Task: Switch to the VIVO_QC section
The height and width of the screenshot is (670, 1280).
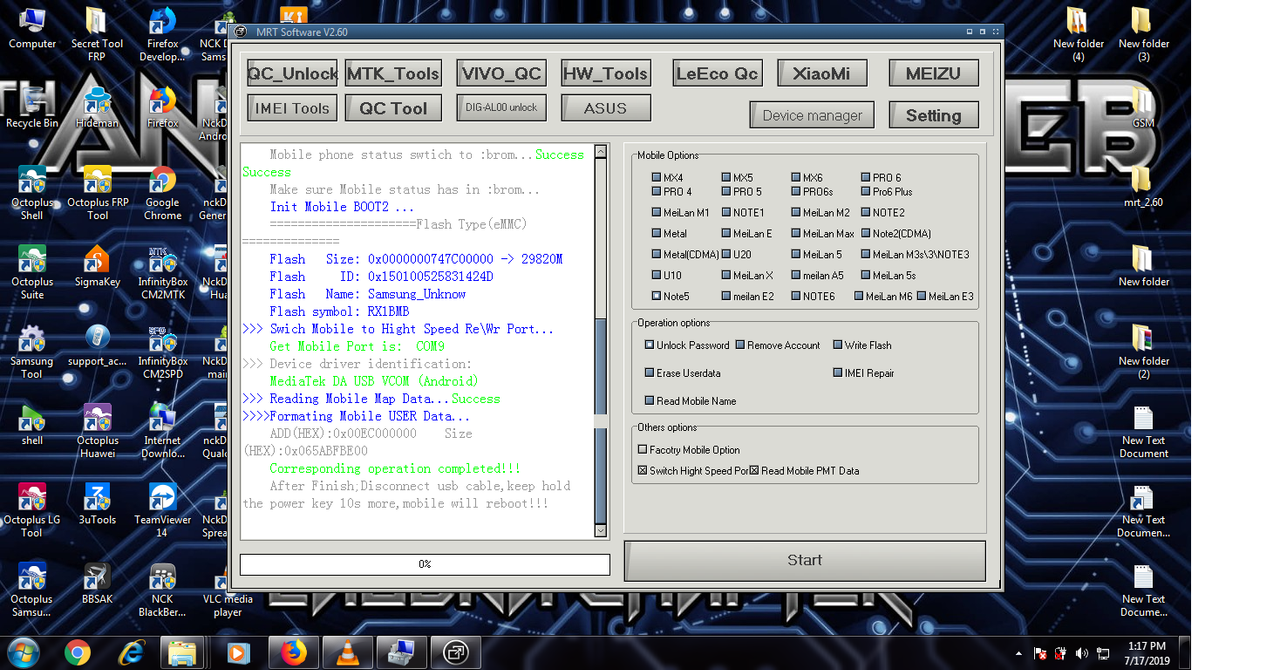Action: pos(501,73)
